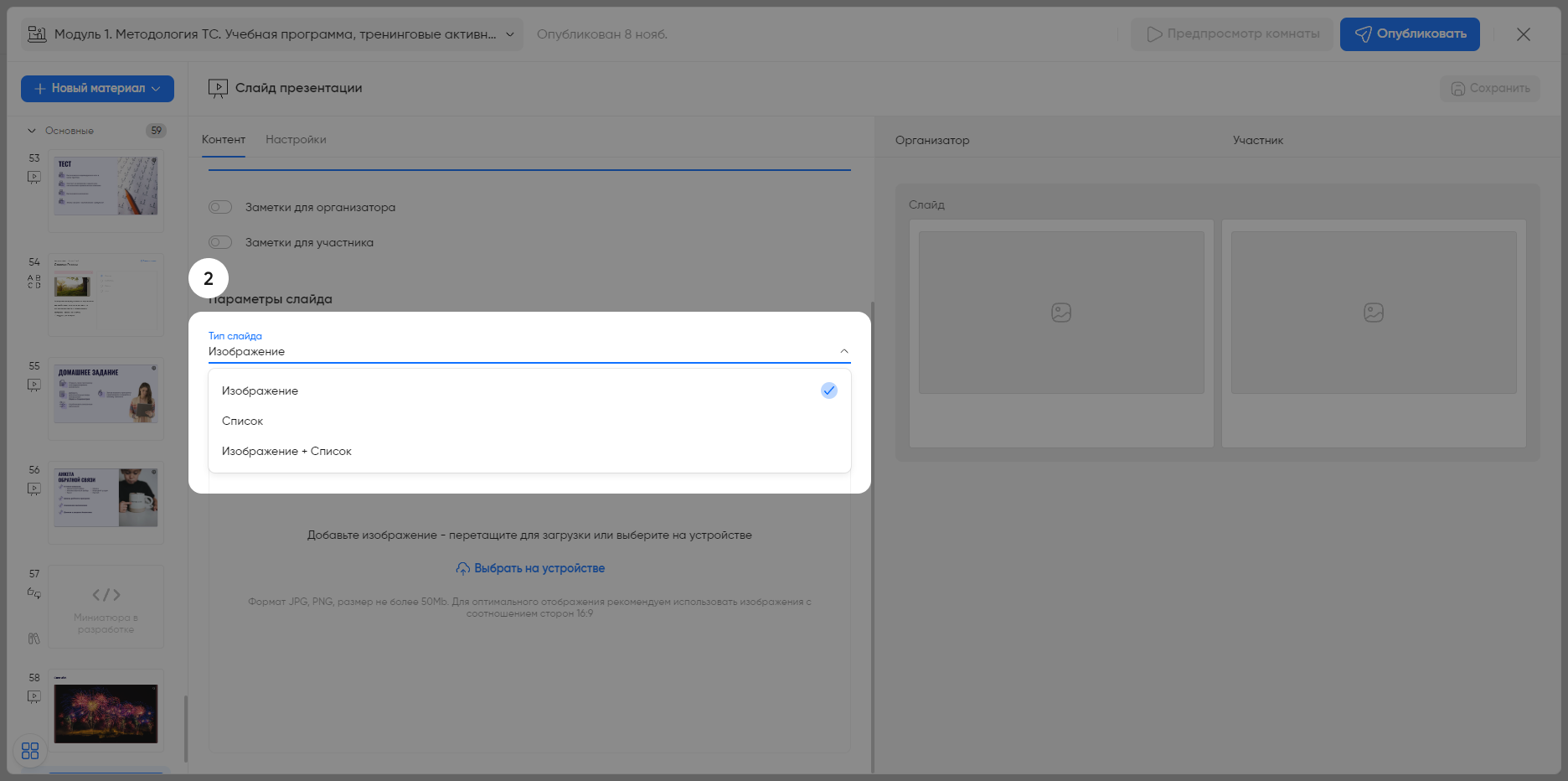Screen dimensions: 1568x781
Task: Click the quiz type icon beside slide 54
Action: pyautogui.click(x=34, y=282)
